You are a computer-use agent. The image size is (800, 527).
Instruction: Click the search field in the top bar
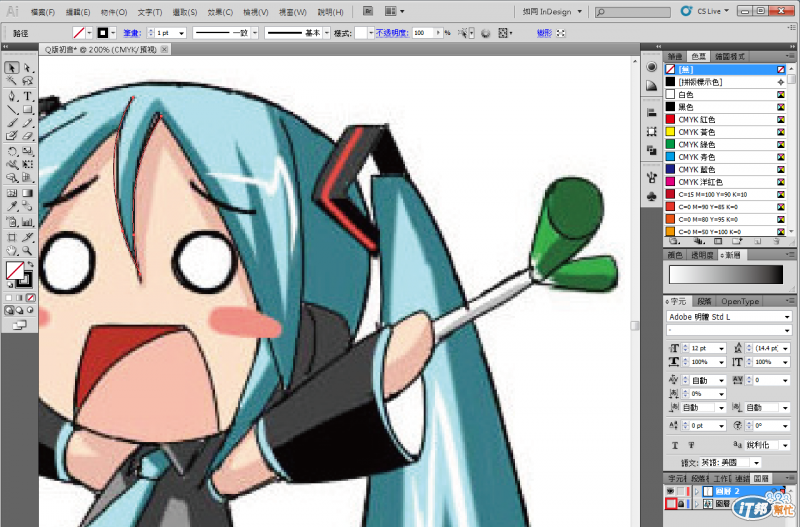[x=633, y=12]
